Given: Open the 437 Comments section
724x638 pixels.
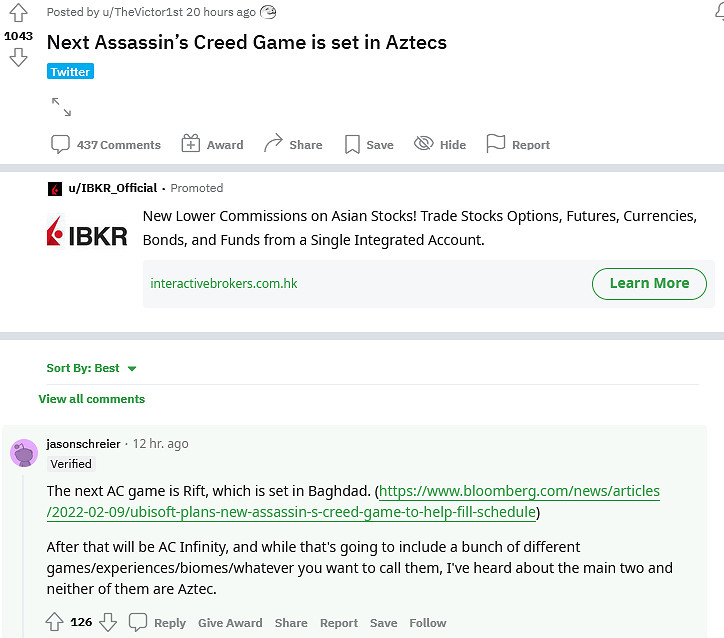Looking at the screenshot, I should (106, 145).
